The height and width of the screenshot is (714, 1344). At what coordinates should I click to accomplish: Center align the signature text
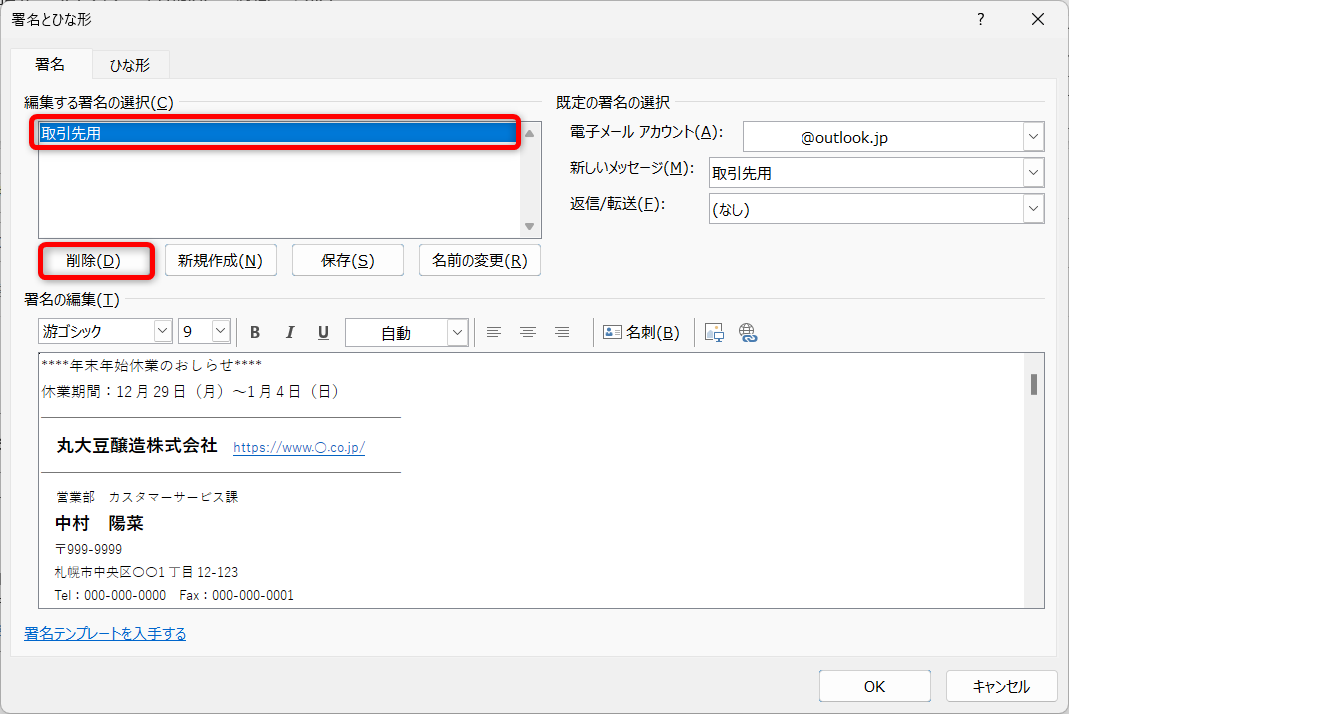pos(528,333)
